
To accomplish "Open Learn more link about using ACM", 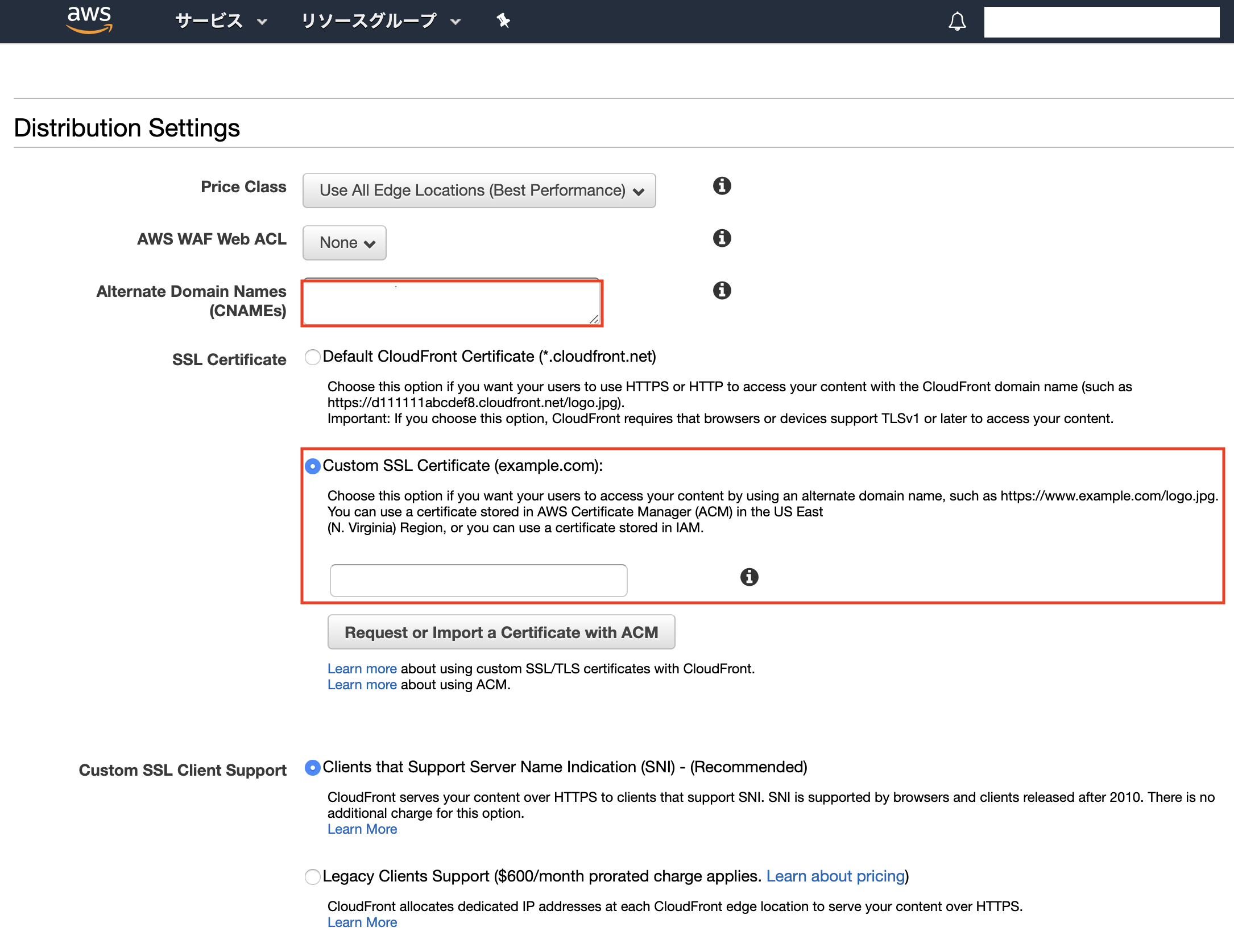I will (x=362, y=685).
